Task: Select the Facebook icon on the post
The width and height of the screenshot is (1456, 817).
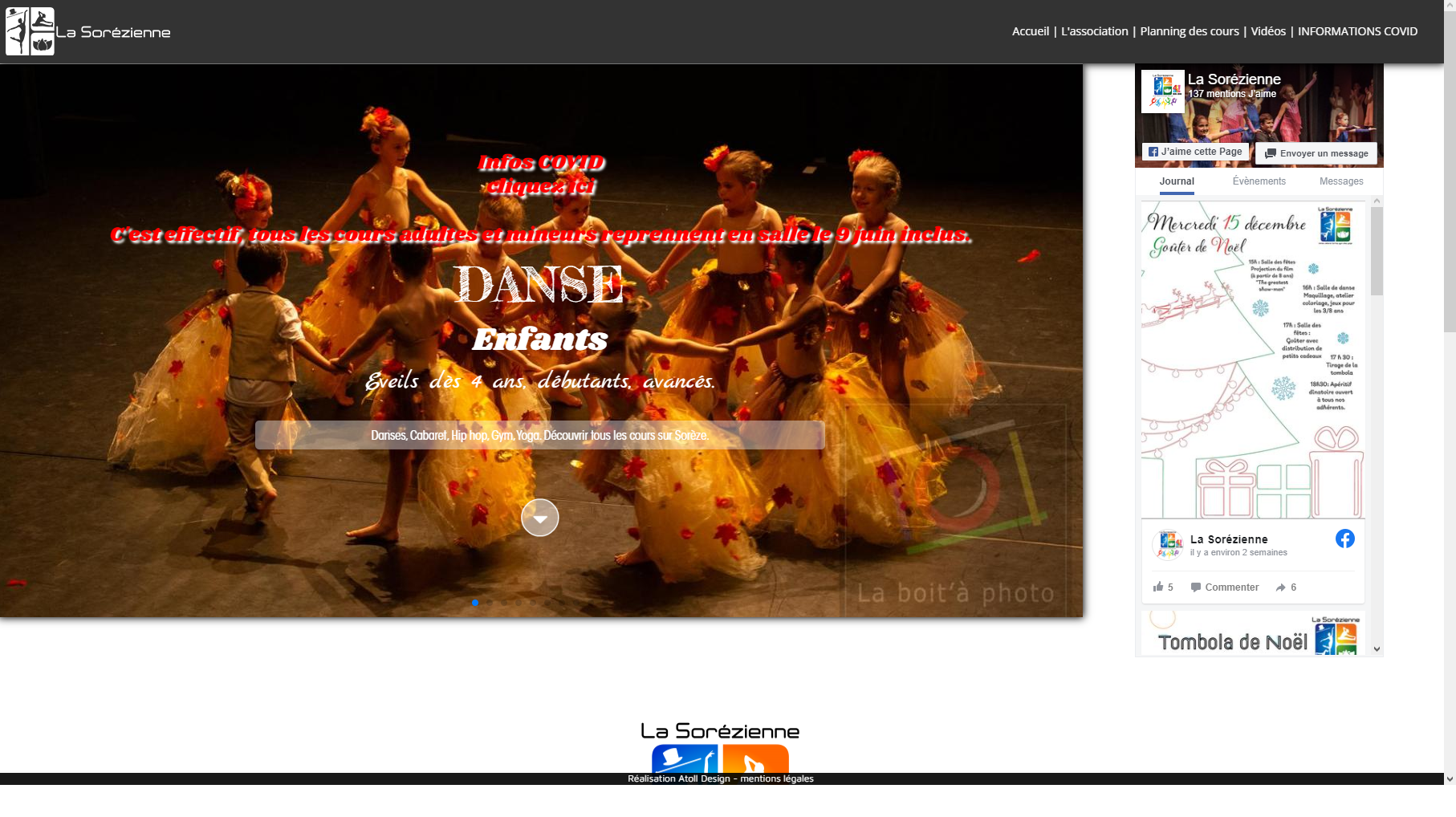Action: 1345,539
